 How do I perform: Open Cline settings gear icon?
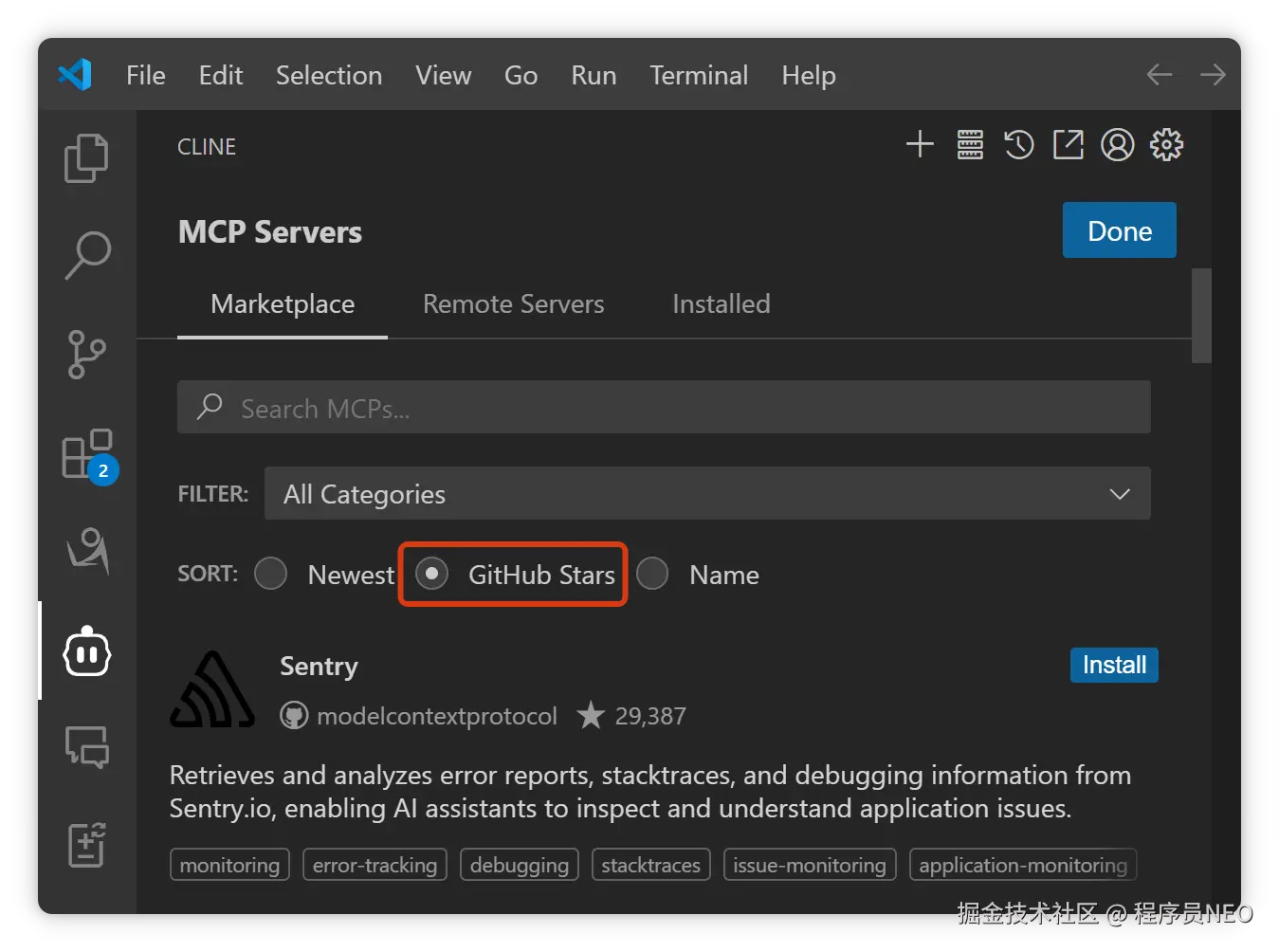[1167, 144]
